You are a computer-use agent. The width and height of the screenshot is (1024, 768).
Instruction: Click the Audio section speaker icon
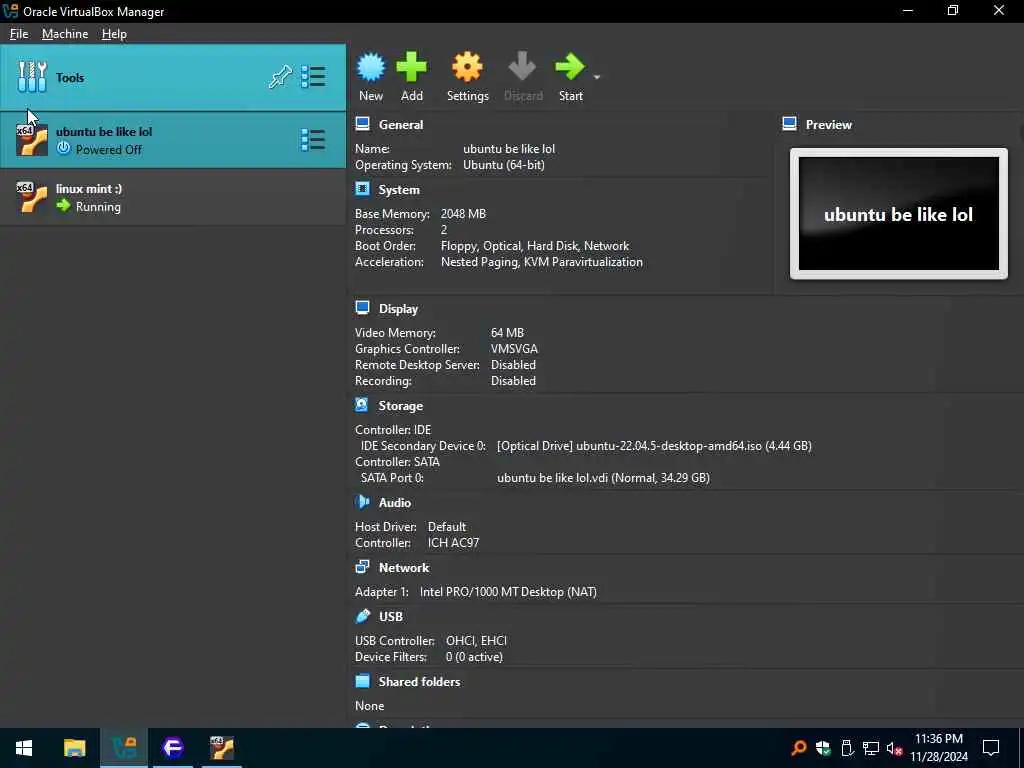[362, 502]
